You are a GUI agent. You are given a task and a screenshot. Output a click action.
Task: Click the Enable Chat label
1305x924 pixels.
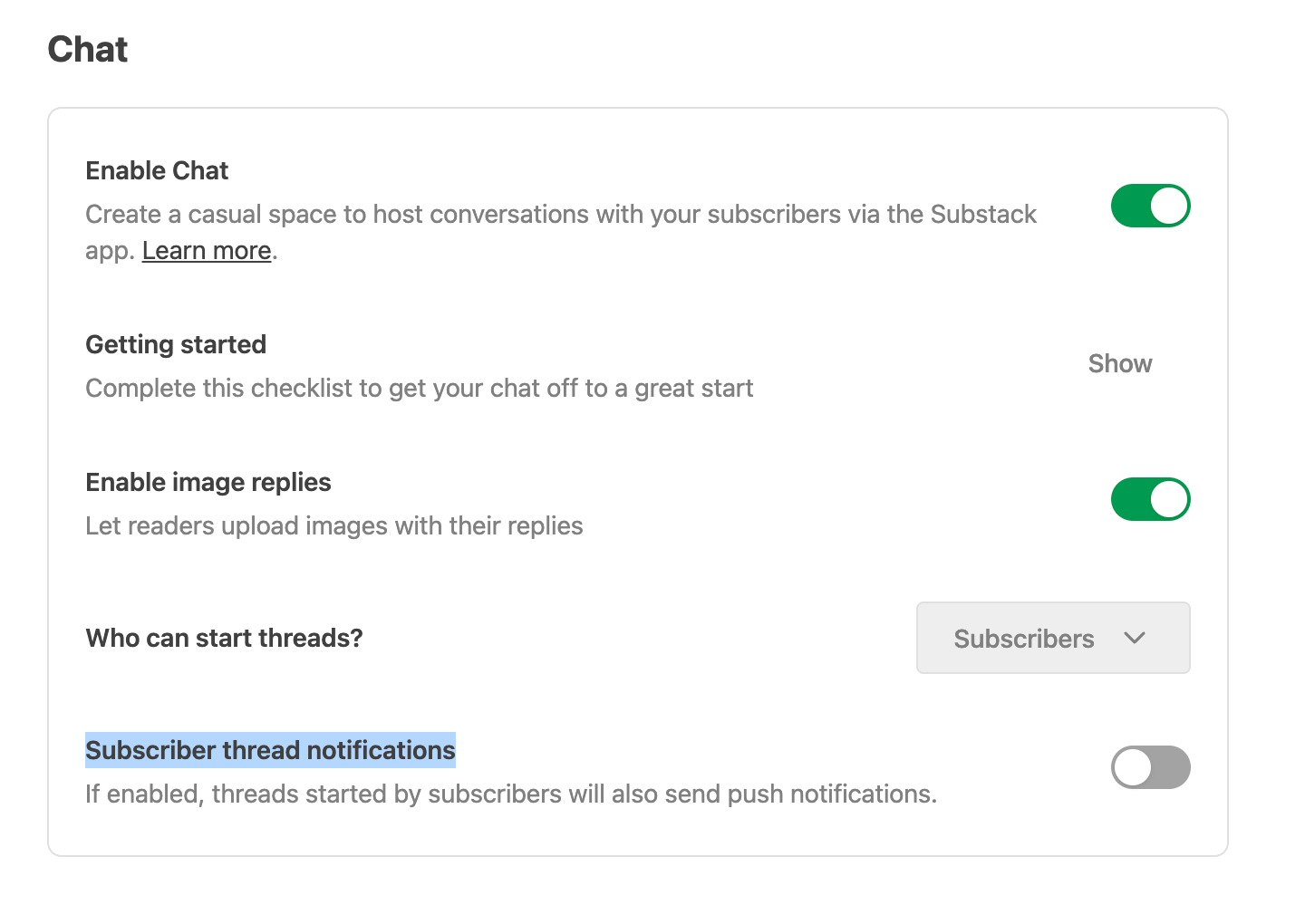pos(156,170)
